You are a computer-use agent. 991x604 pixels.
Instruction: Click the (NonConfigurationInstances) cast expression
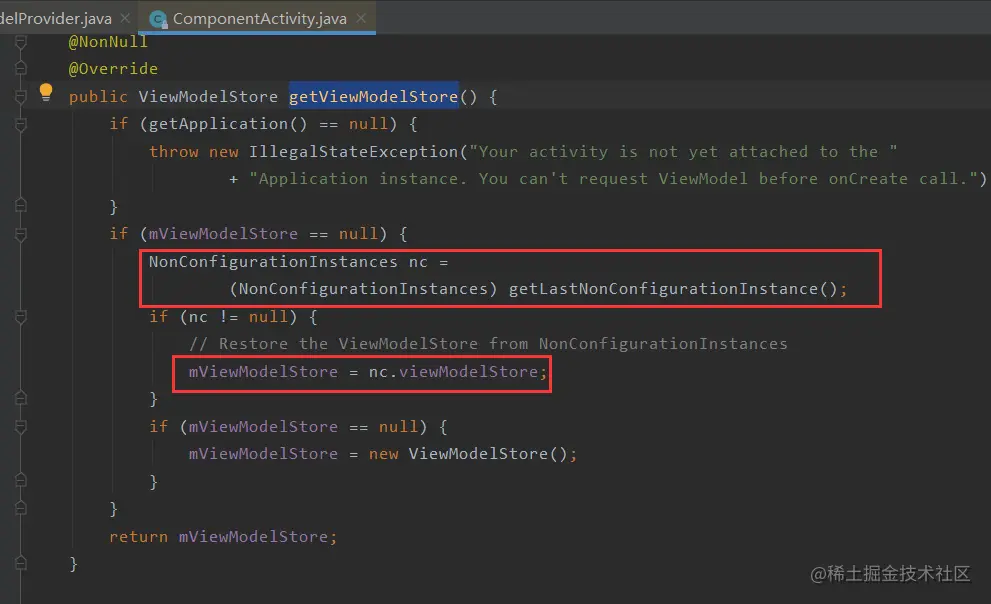(x=363, y=289)
